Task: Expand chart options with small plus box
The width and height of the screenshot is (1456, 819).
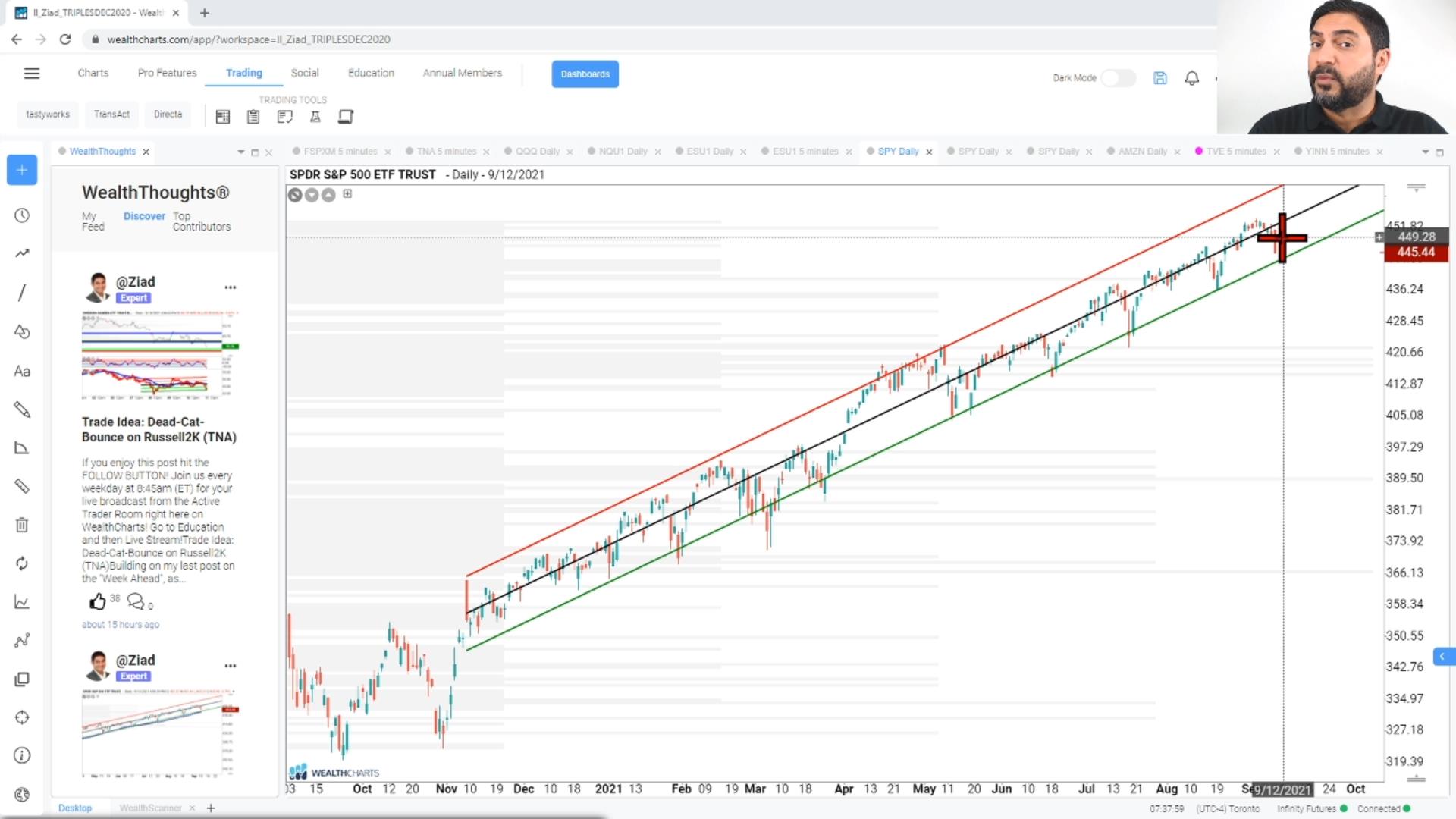Action: click(x=347, y=193)
